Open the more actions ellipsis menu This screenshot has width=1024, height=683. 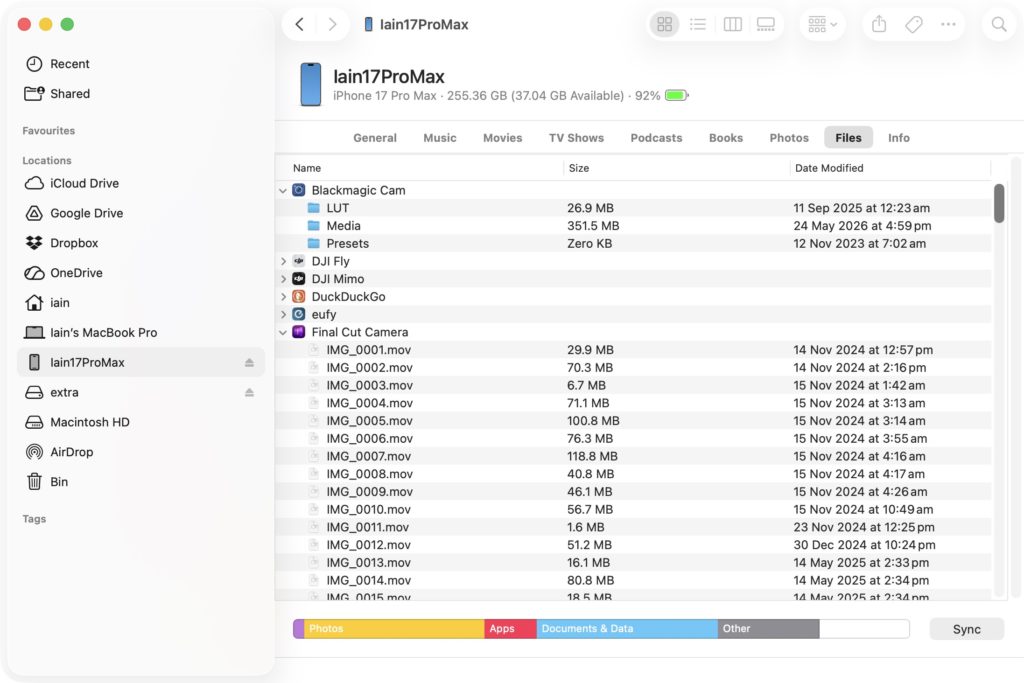click(x=948, y=24)
